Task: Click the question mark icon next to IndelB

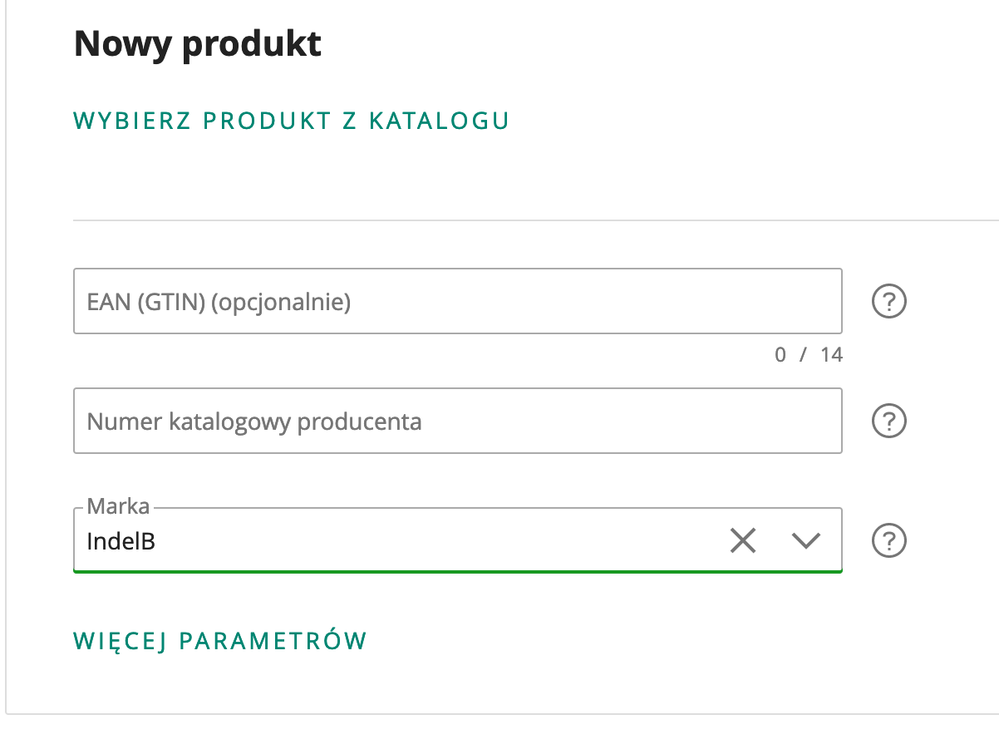Action: (889, 541)
